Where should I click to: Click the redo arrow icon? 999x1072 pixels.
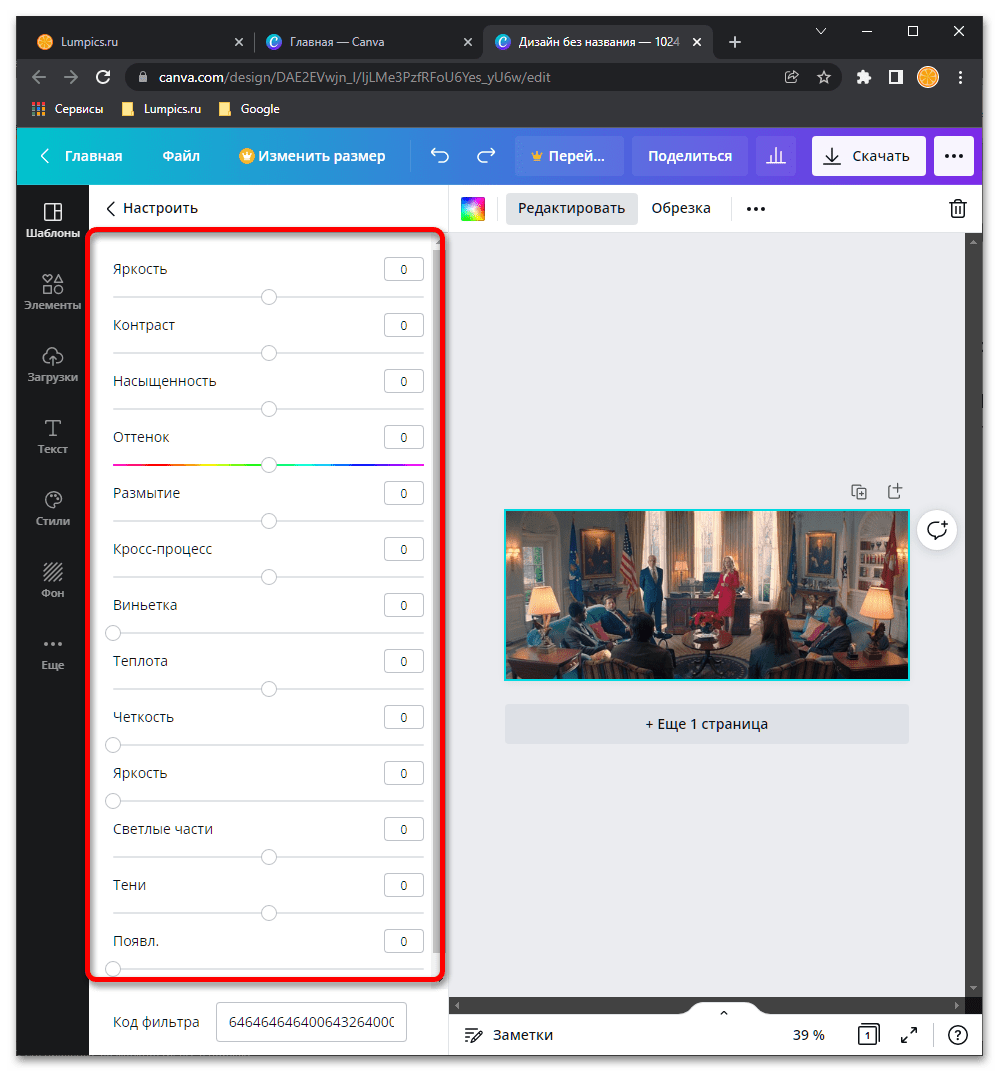tap(486, 156)
